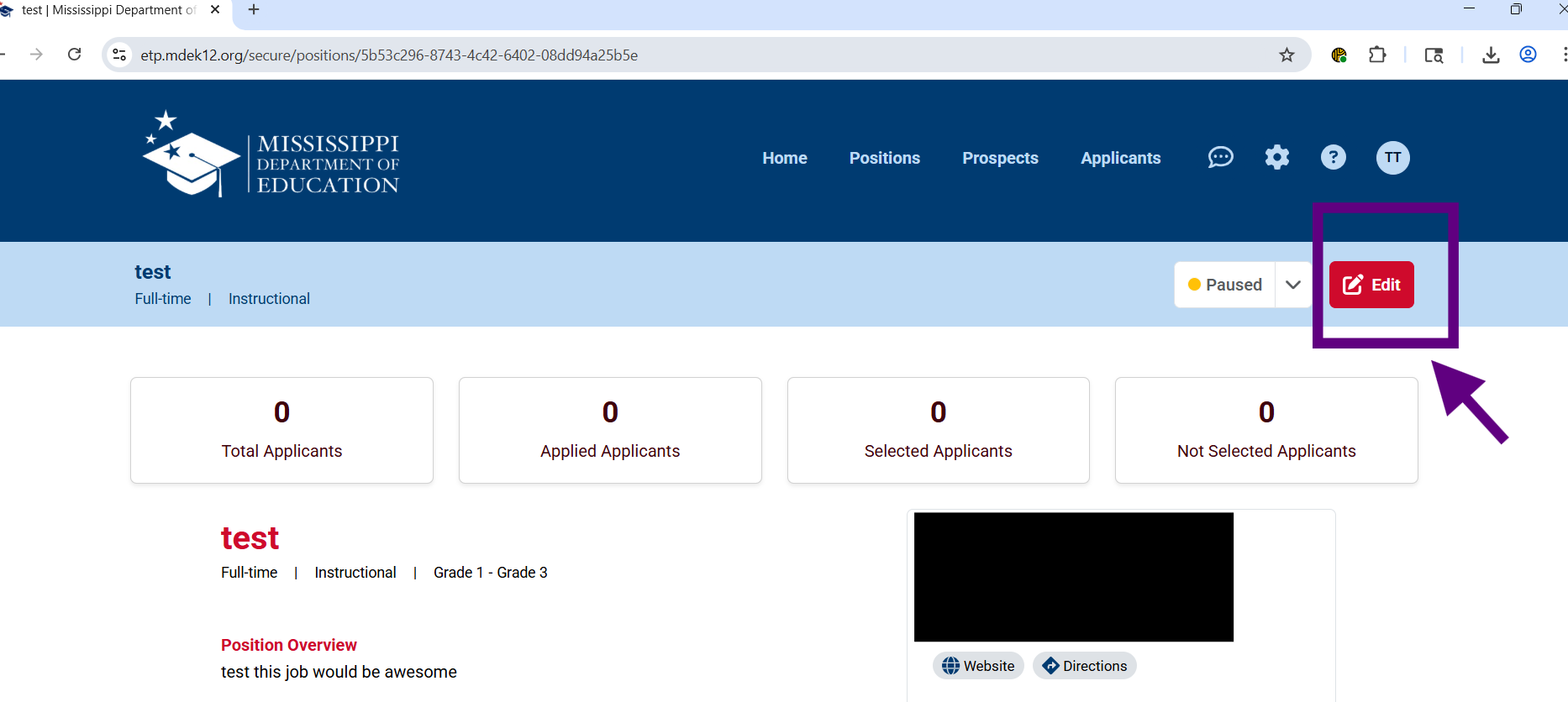Expand the Paused status dropdown arrow
The width and height of the screenshot is (1568, 702).
point(1293,285)
